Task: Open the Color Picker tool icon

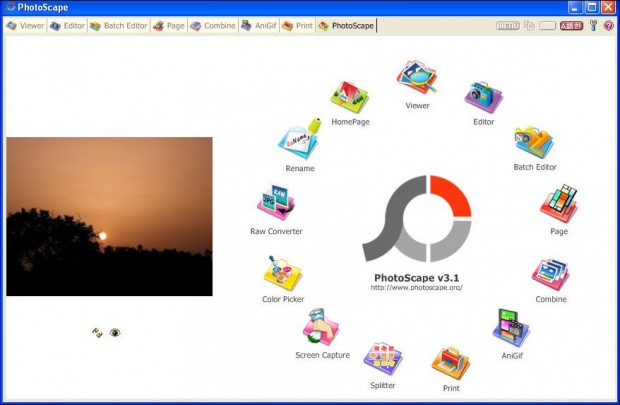Action: pyautogui.click(x=282, y=273)
